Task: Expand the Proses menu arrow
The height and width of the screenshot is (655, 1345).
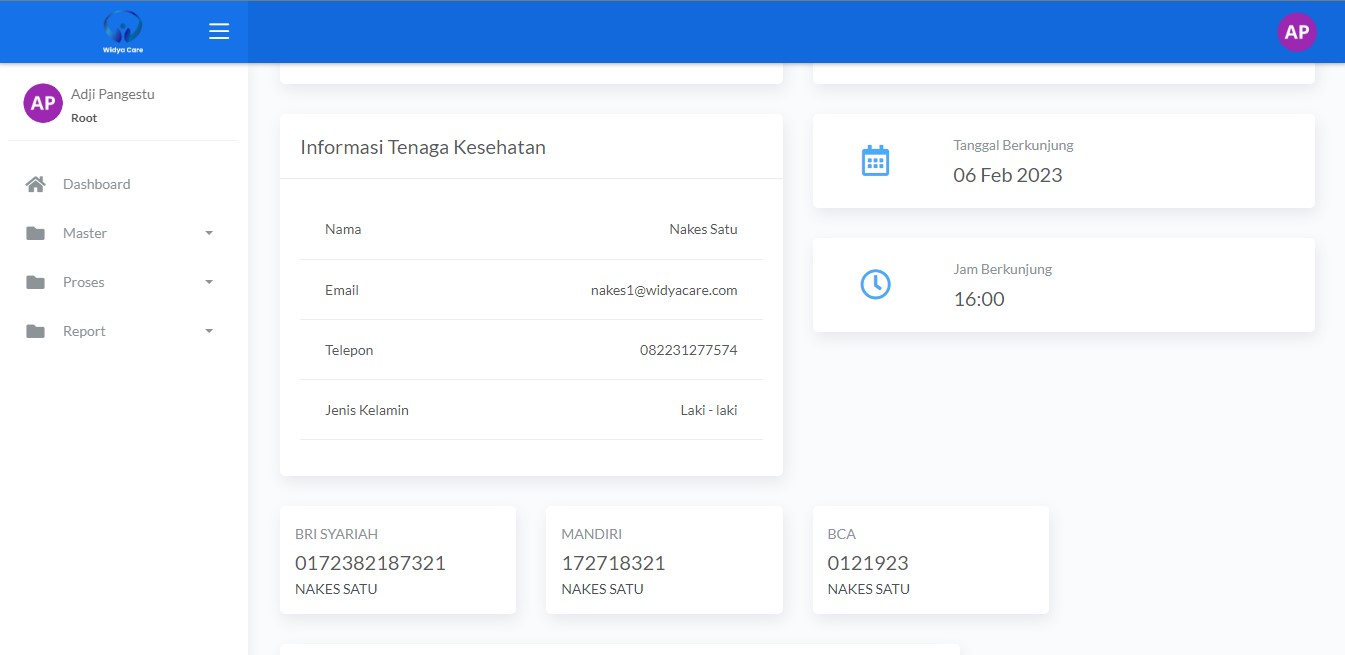Action: coord(209,282)
